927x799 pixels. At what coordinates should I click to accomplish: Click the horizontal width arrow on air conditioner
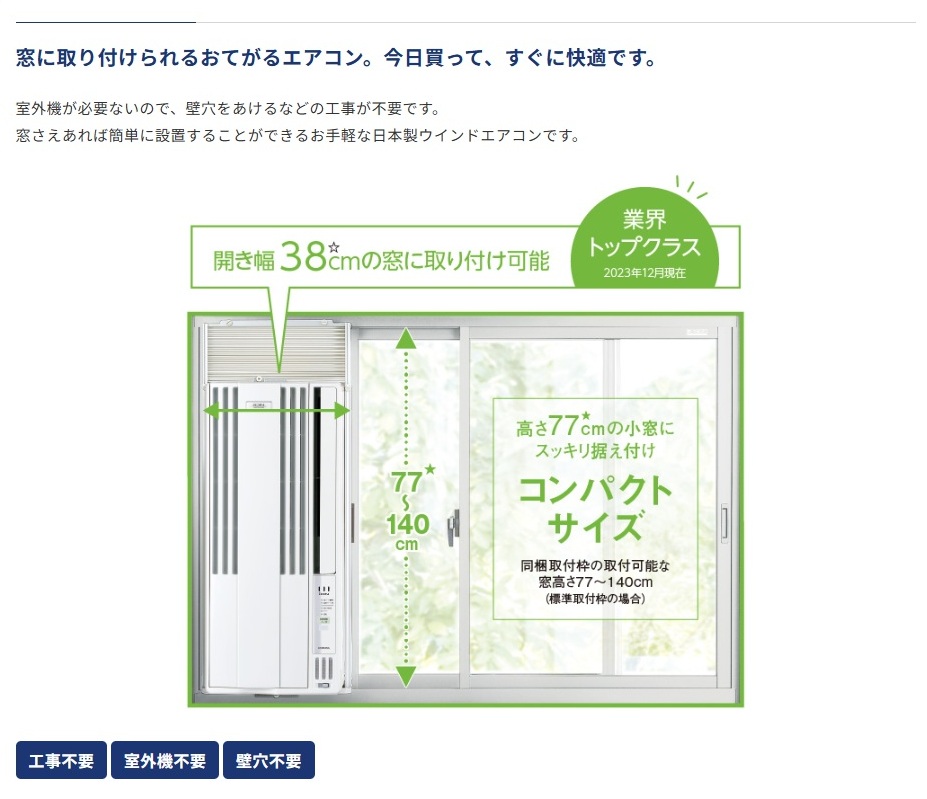277,410
